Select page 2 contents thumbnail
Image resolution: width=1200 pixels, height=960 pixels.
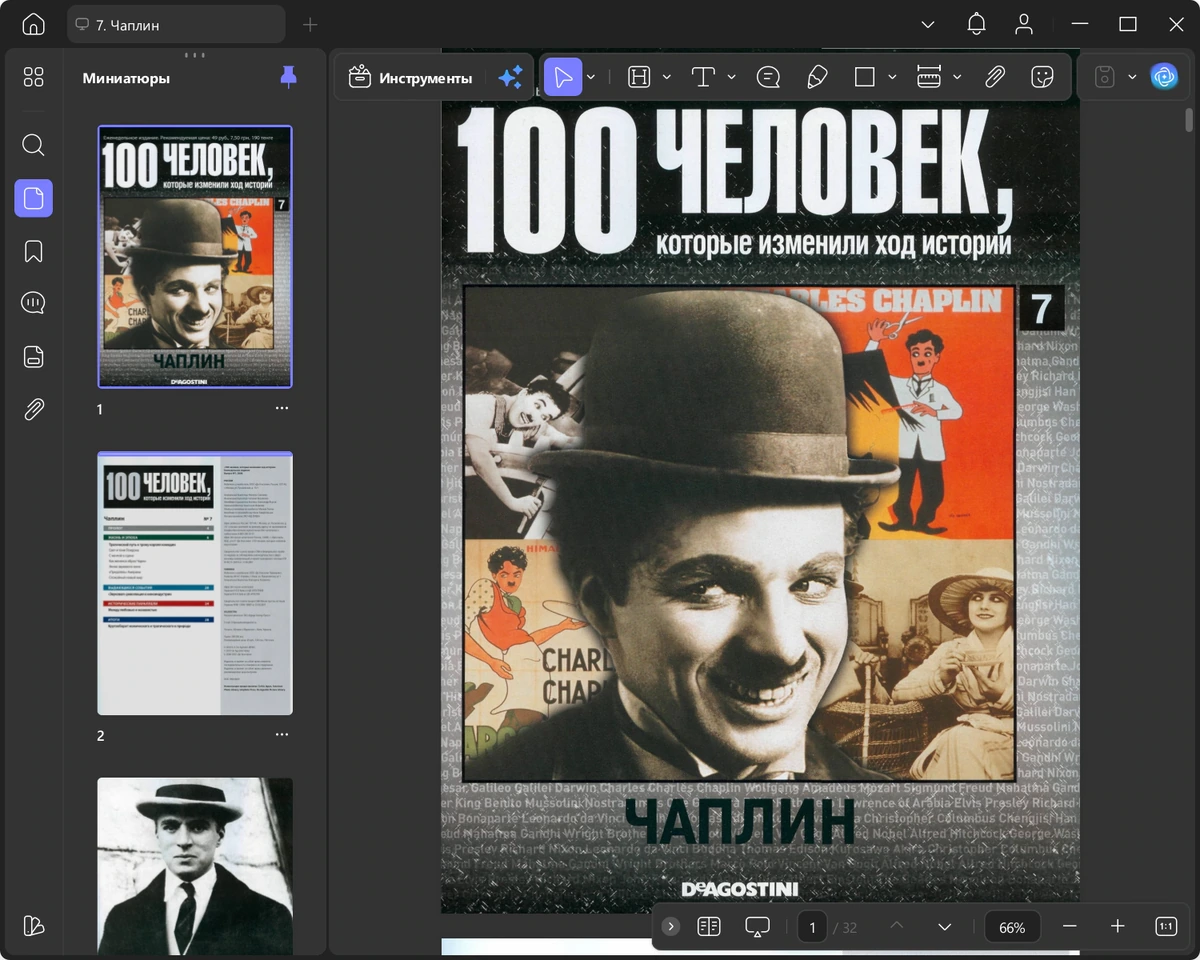pos(195,583)
